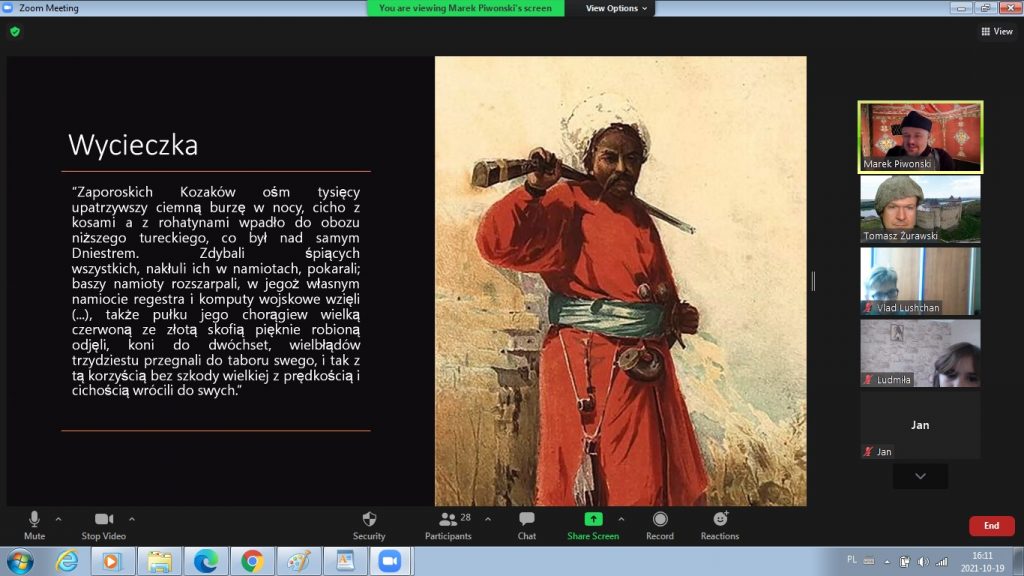This screenshot has width=1024, height=576.
Task: Open Google Chrome from the taskbar
Action: 252,561
